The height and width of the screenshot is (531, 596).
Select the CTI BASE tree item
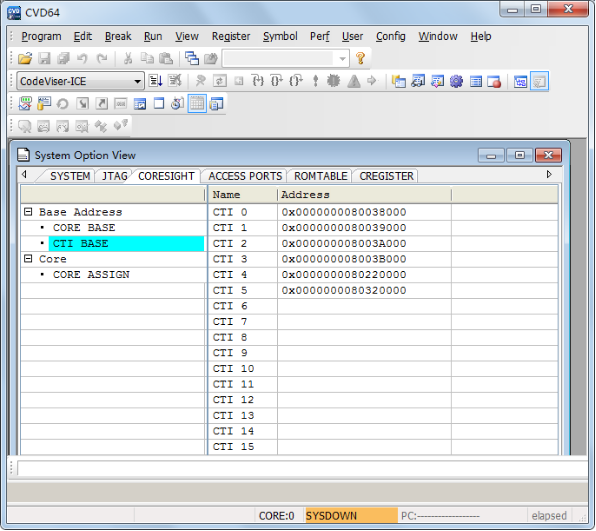tap(126, 243)
